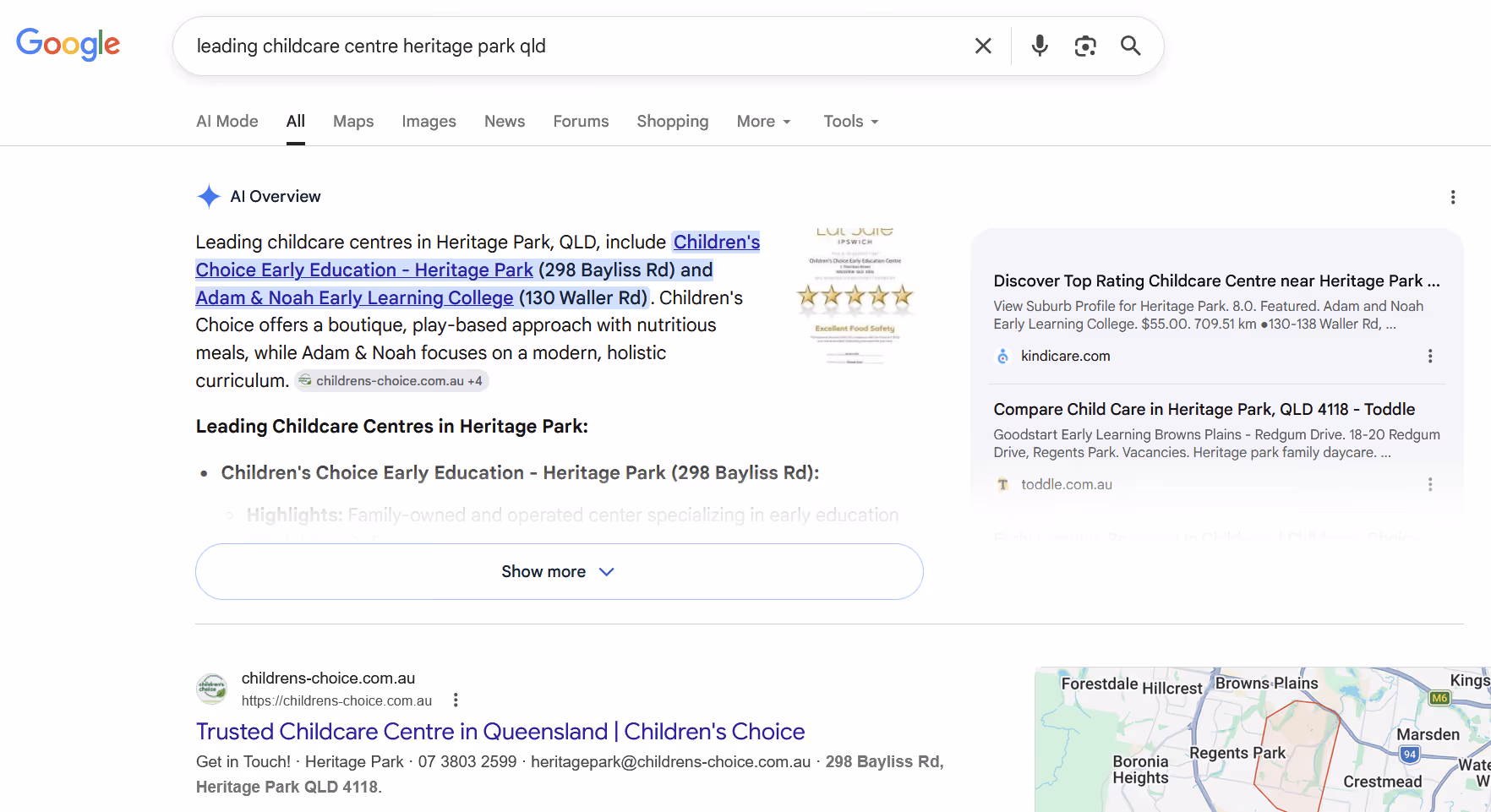The height and width of the screenshot is (812, 1491).
Task: Switch to the Maps tab
Action: point(353,122)
